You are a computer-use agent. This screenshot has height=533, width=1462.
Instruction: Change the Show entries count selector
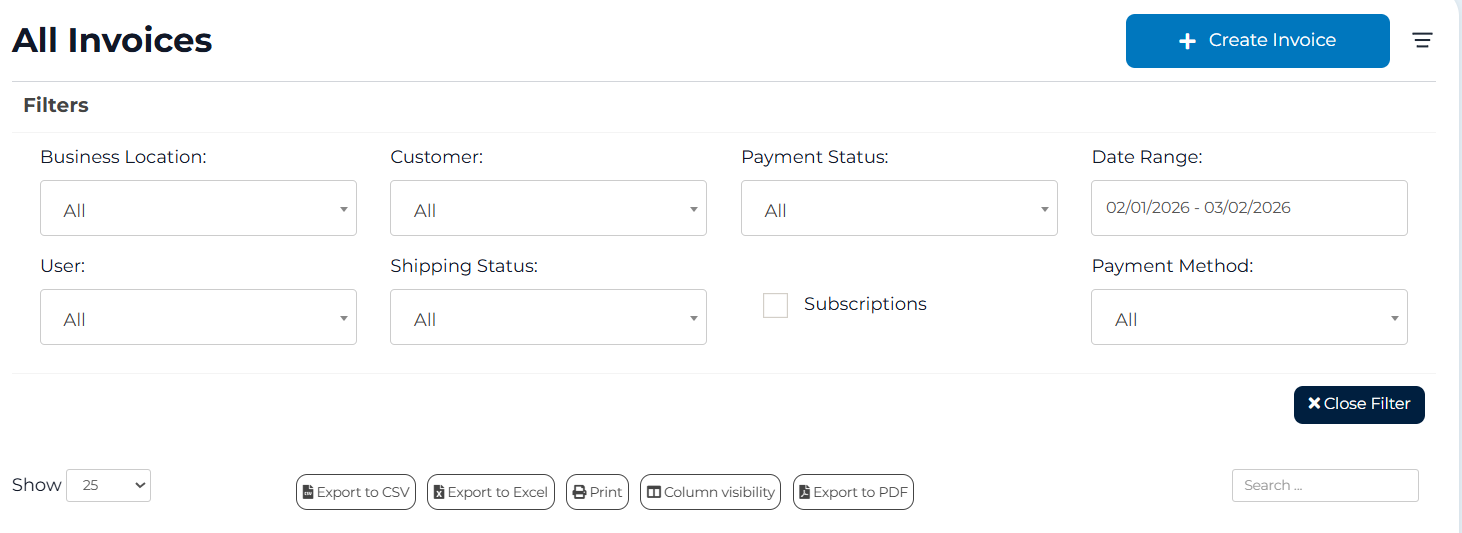[x=108, y=485]
